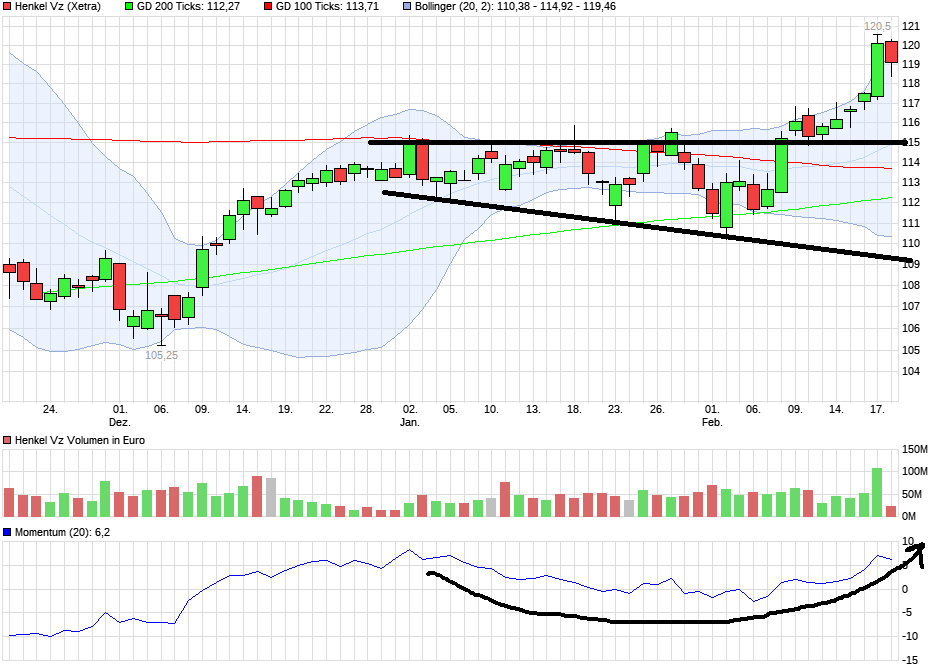This screenshot has width=940, height=670.
Task: Click the 'Henkel Vz Volumen in Euro' label
Action: click(80, 440)
